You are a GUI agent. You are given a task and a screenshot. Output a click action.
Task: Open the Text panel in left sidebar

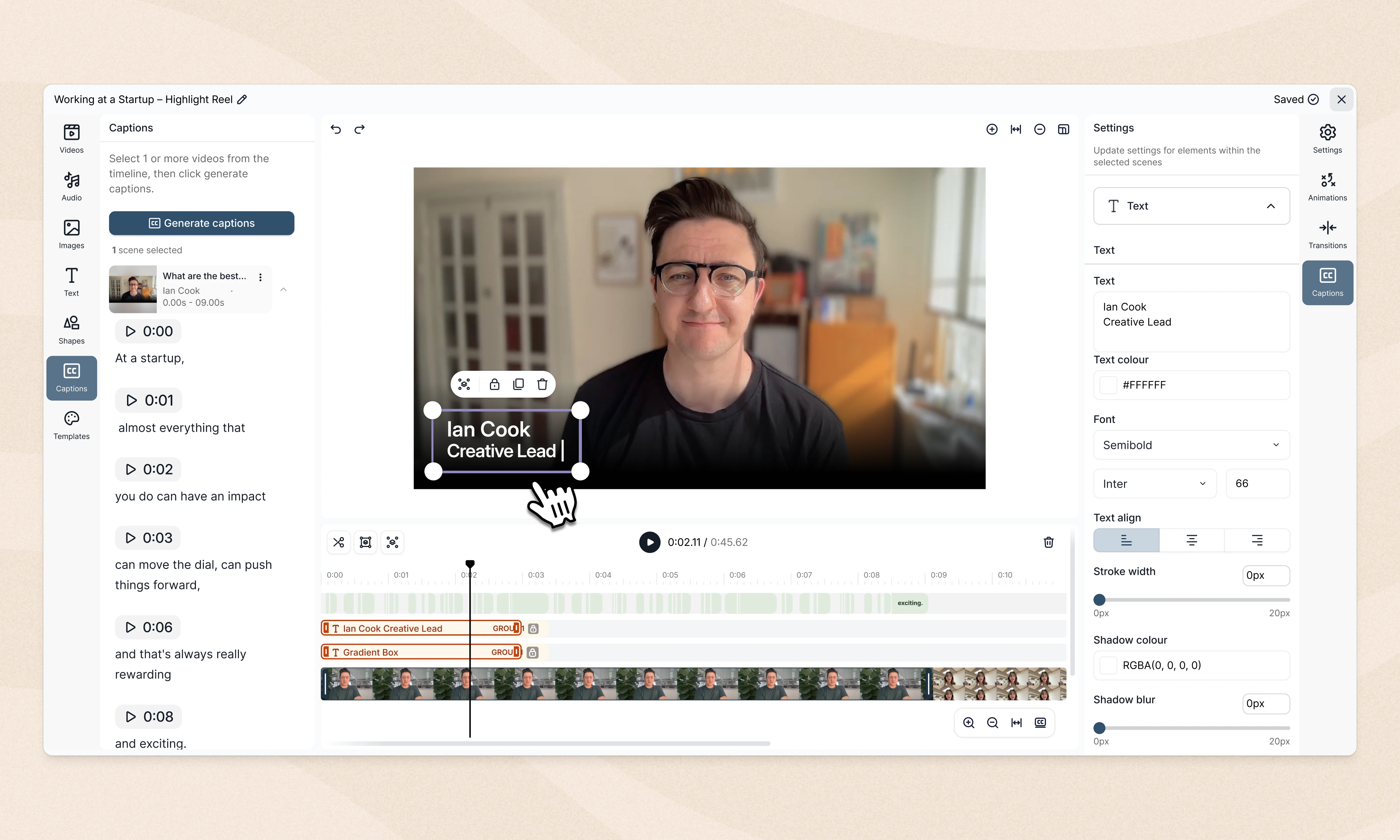[71, 282]
